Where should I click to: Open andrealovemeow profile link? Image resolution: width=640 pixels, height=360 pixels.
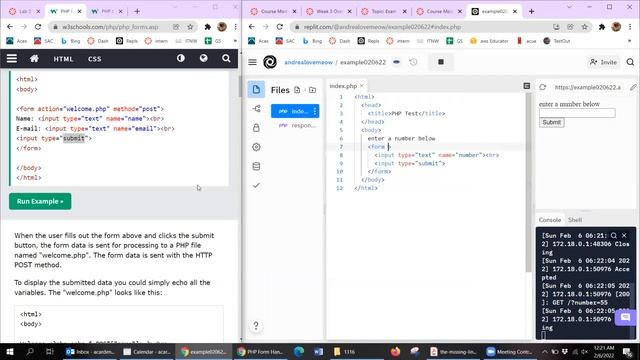coord(309,62)
